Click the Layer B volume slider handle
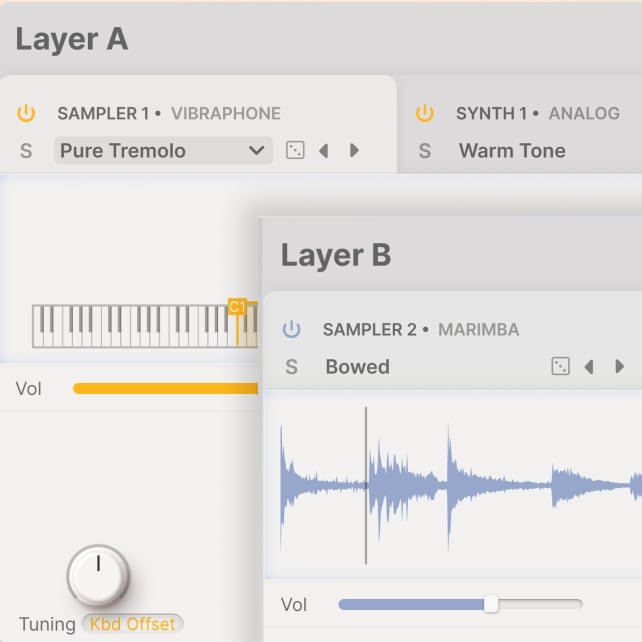Screen dimensions: 642x642 [x=491, y=604]
